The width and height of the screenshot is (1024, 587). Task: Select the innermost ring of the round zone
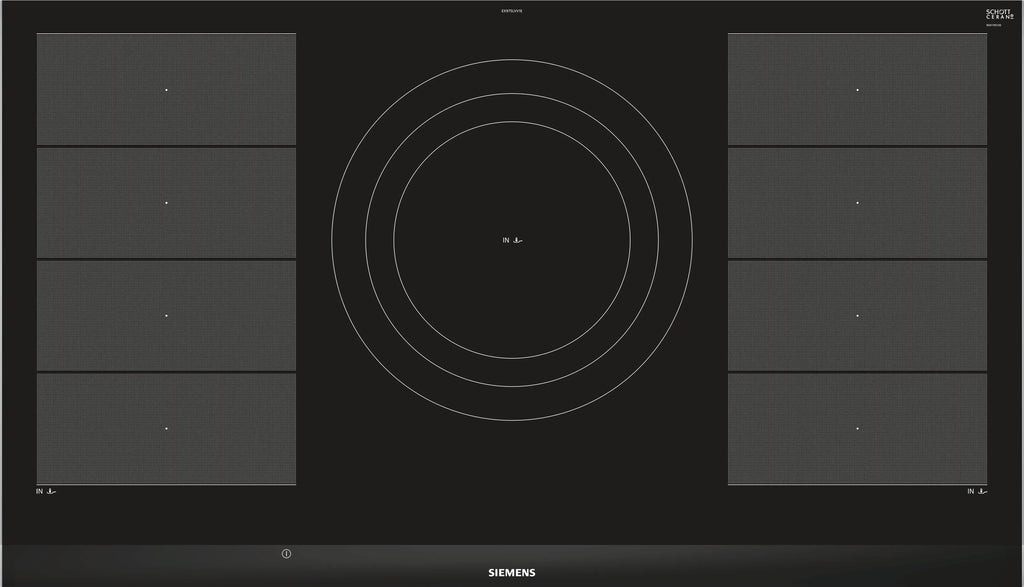coord(512,240)
